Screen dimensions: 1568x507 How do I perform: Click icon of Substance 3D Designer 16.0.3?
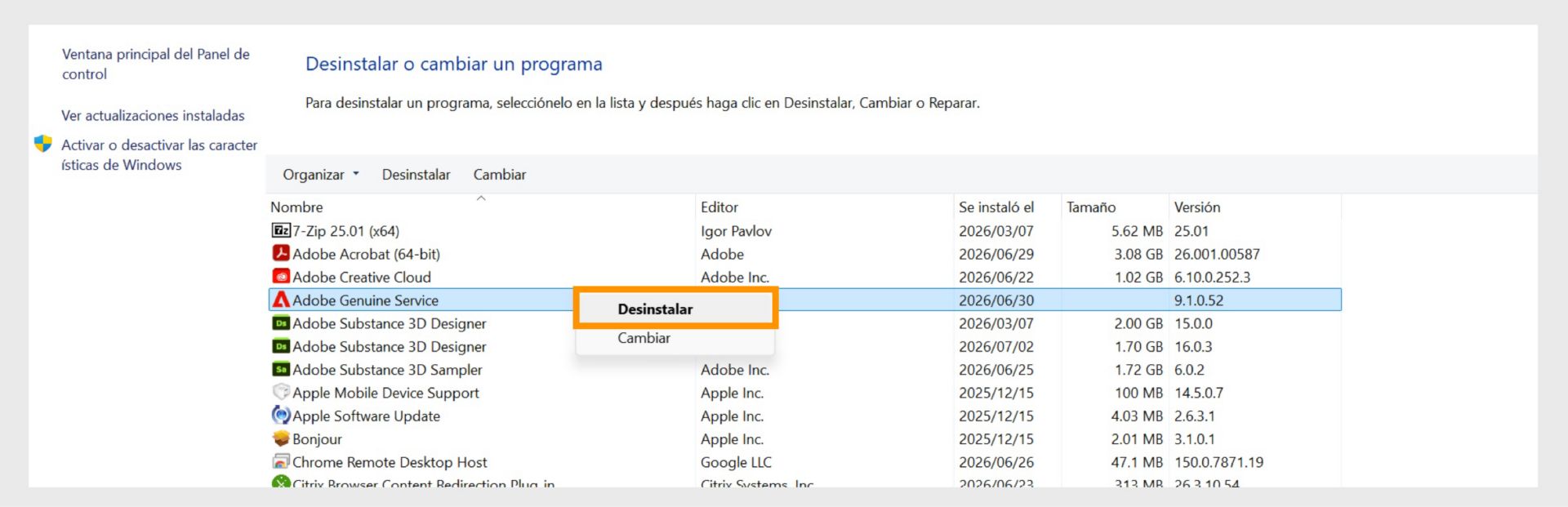(281, 346)
